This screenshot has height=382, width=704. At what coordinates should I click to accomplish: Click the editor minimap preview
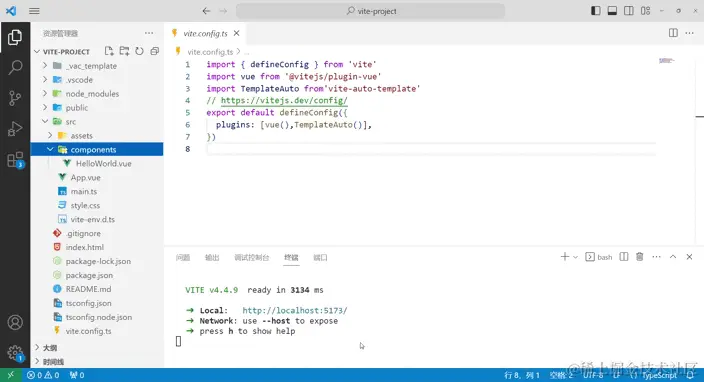[x=666, y=61]
